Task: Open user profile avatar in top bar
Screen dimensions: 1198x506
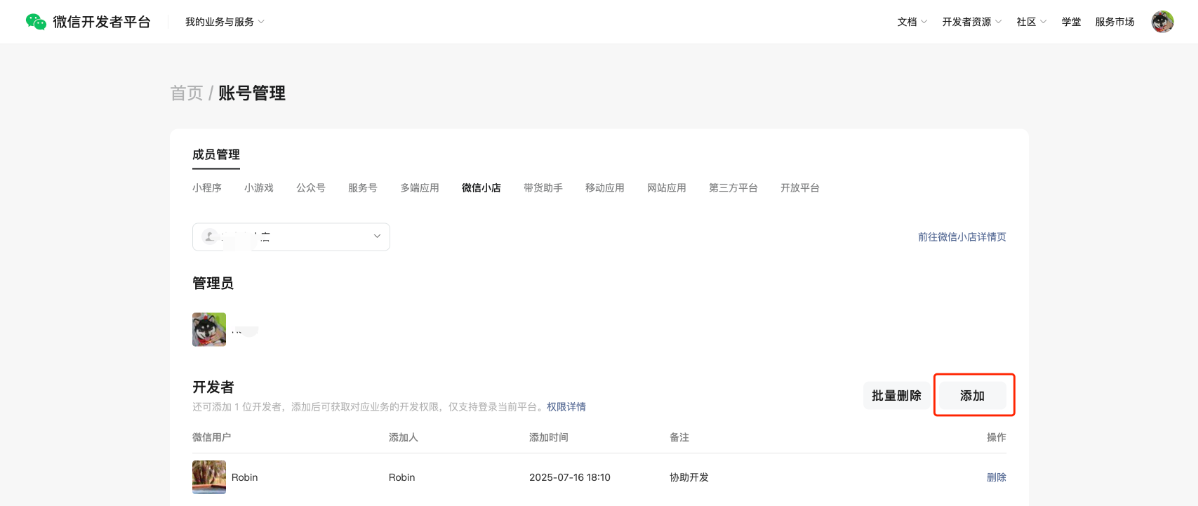Action: (x=1162, y=22)
